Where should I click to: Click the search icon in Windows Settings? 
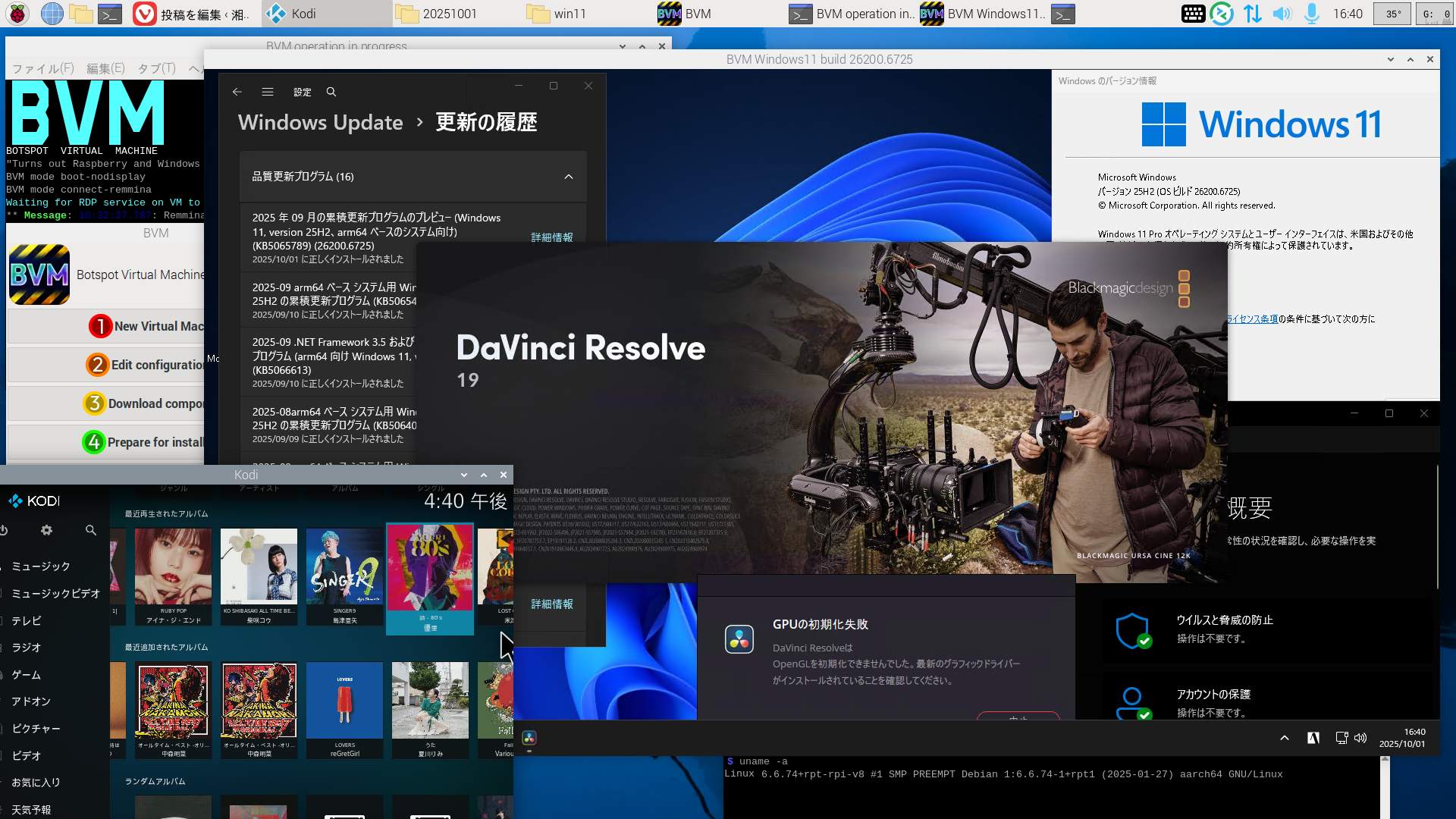[x=331, y=92]
